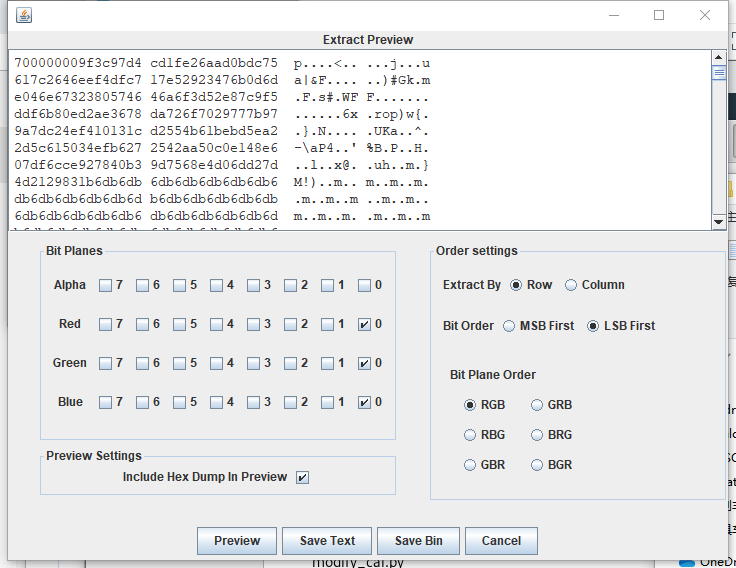Enable Blue bit plane 6

pyautogui.click(x=142, y=402)
